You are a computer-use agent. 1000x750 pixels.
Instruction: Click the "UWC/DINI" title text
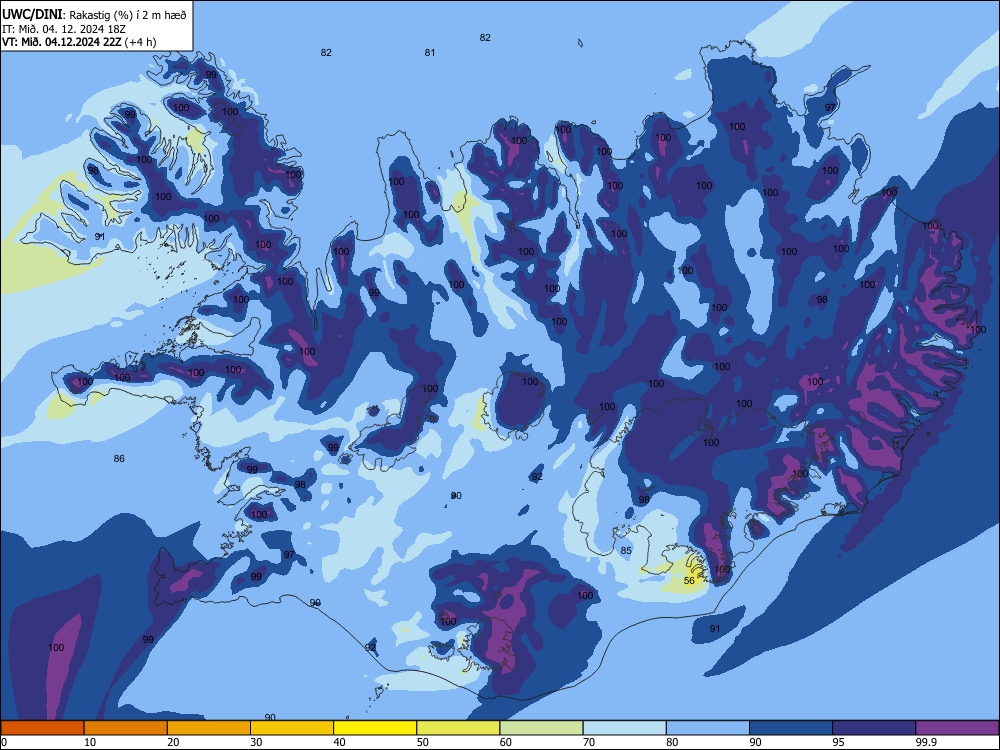tap(32, 15)
